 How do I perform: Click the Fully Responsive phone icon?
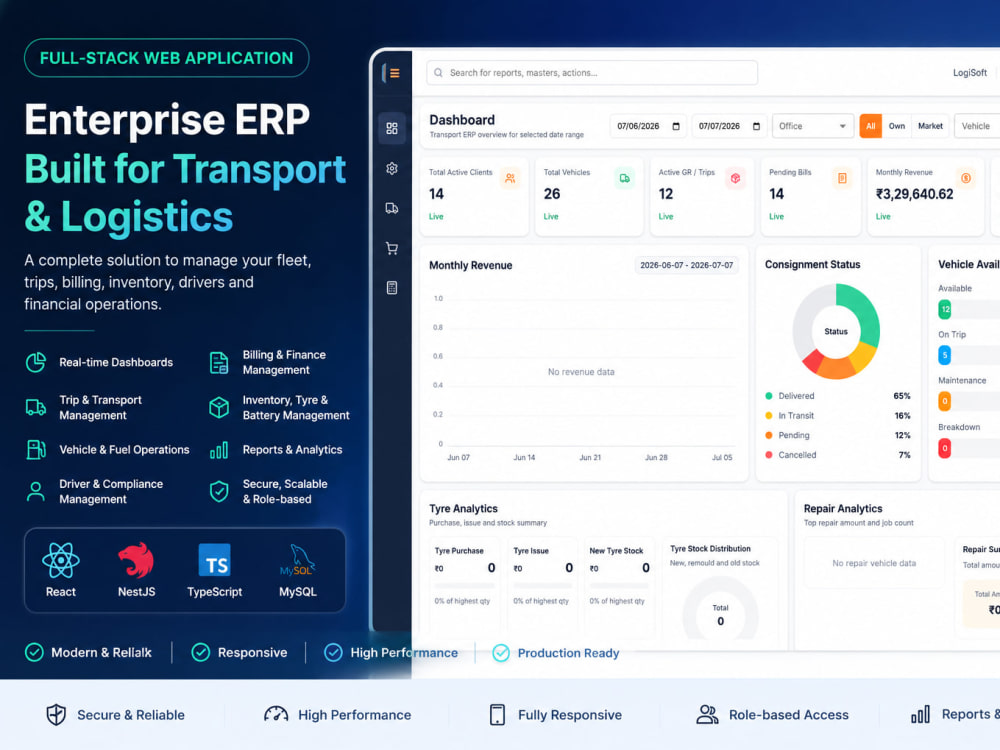[497, 714]
